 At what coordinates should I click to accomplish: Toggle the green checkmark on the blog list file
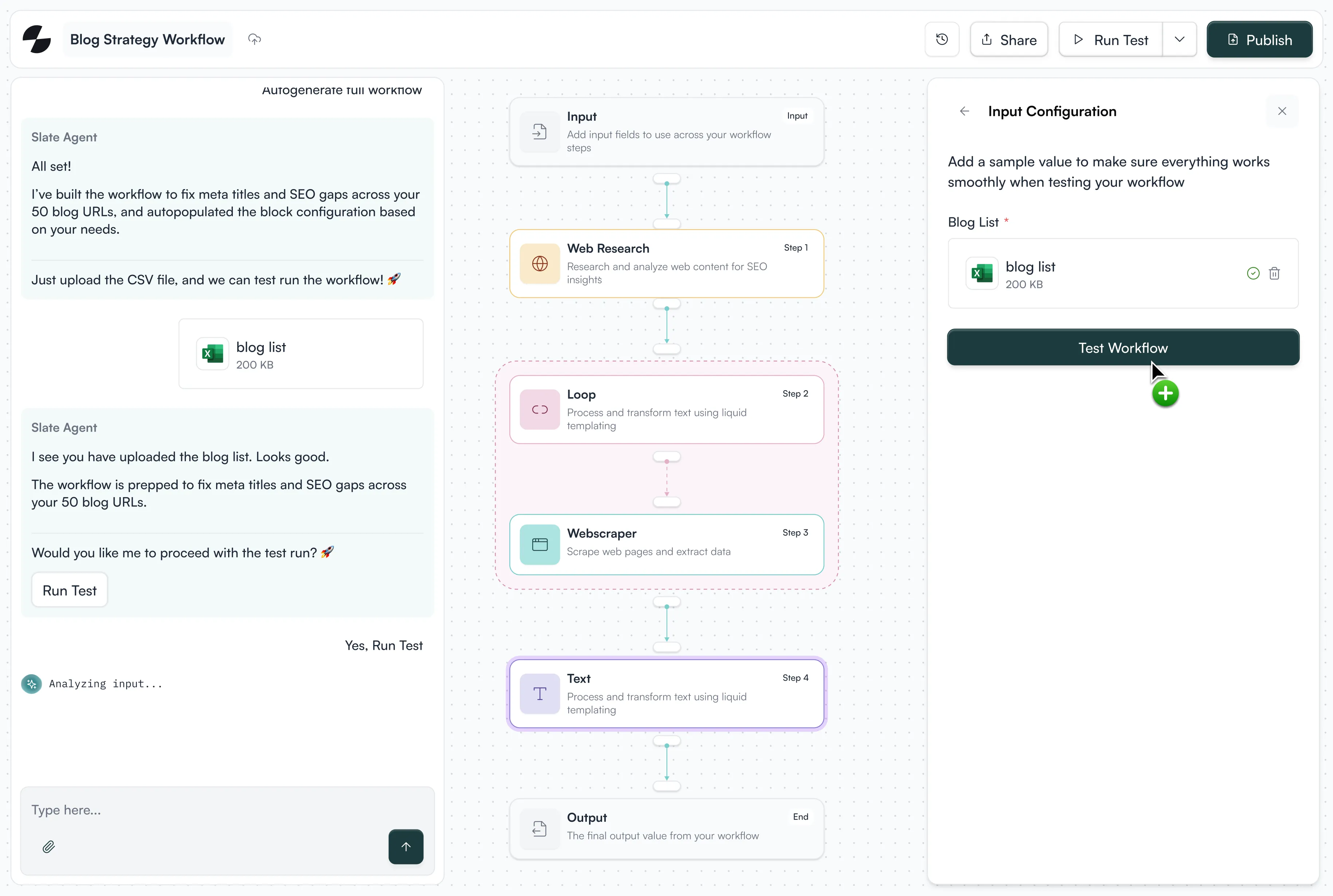[x=1252, y=273]
